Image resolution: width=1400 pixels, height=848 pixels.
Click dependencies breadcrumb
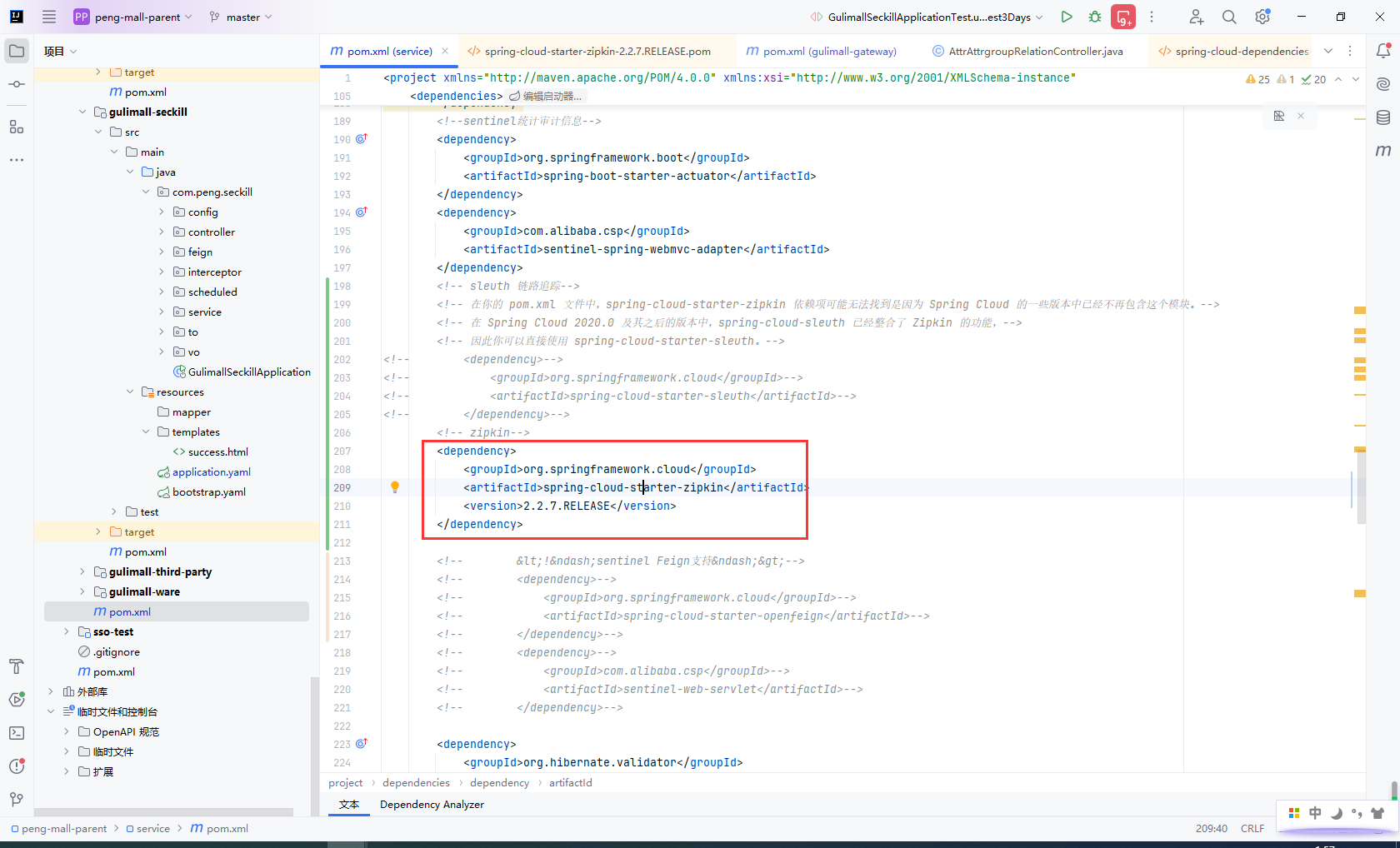[x=416, y=782]
